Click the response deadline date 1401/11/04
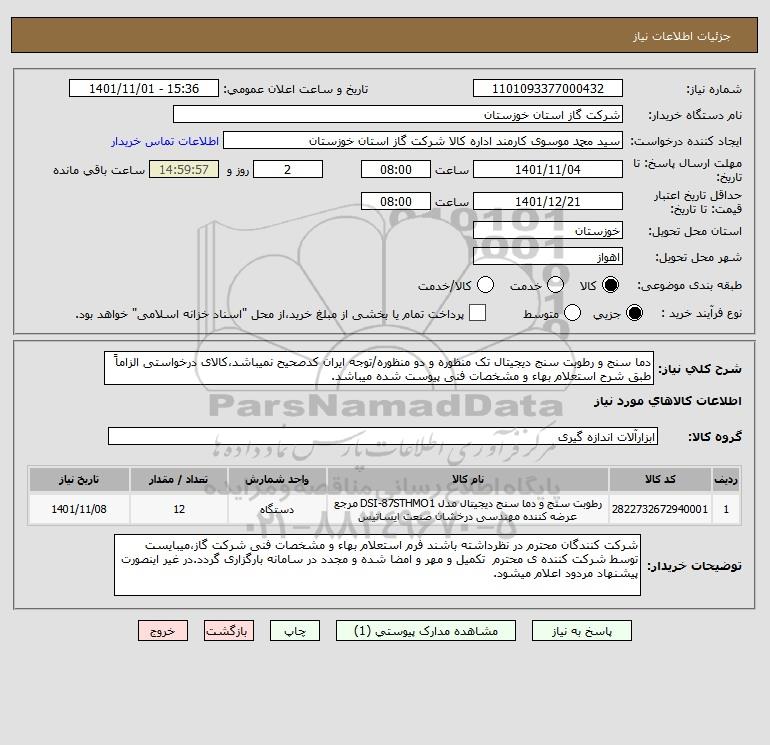This screenshot has height=745, width=770. [548, 169]
